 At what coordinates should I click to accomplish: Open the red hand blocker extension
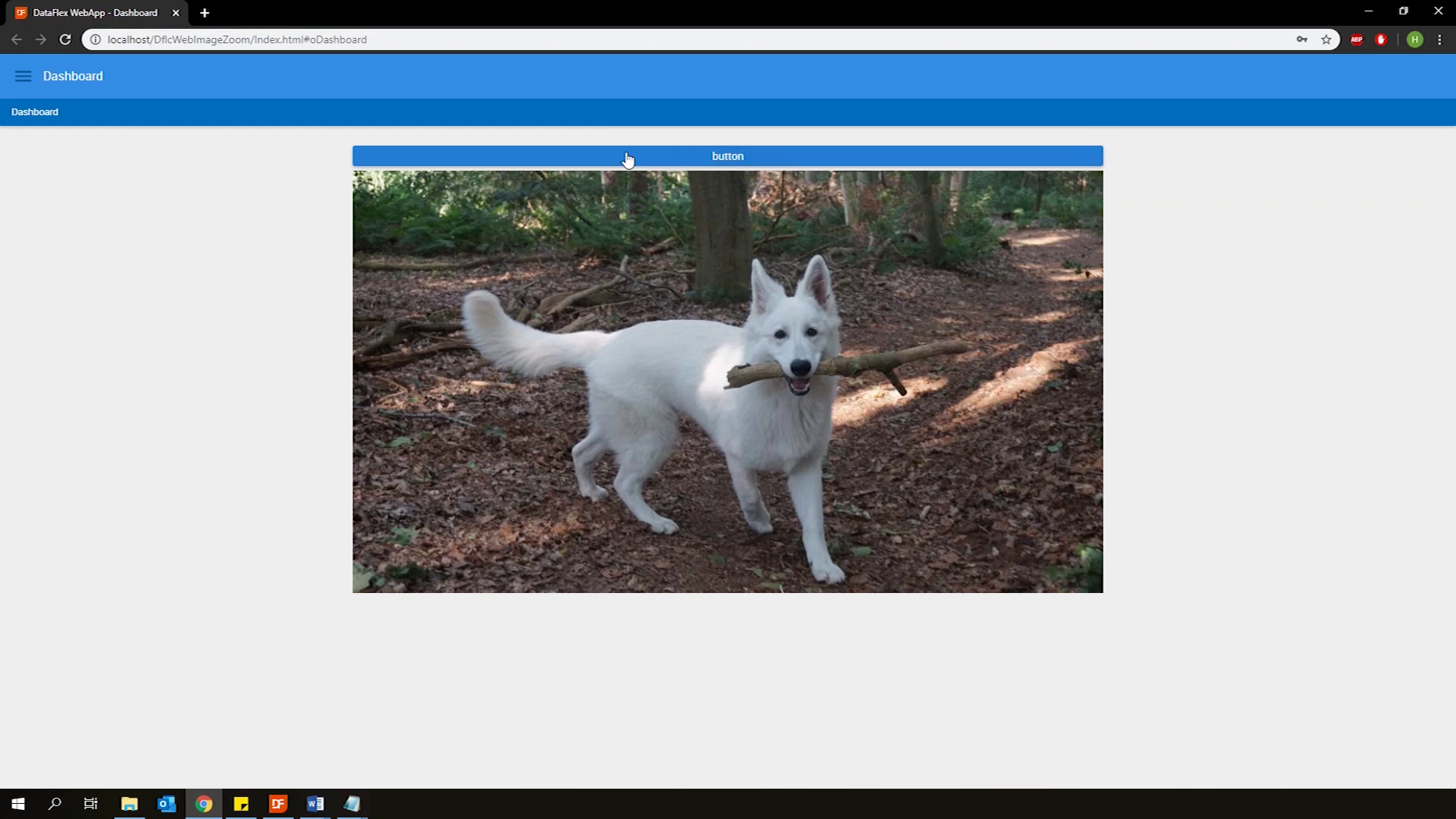point(1381,39)
